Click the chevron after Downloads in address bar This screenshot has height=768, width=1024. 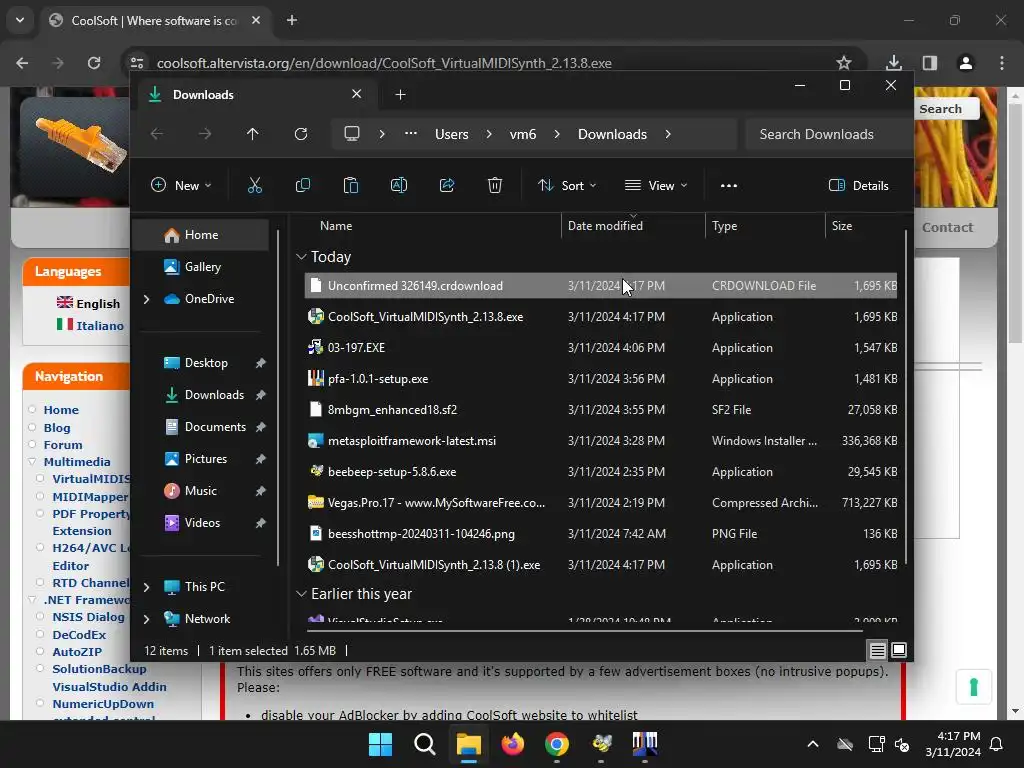pyautogui.click(x=667, y=134)
